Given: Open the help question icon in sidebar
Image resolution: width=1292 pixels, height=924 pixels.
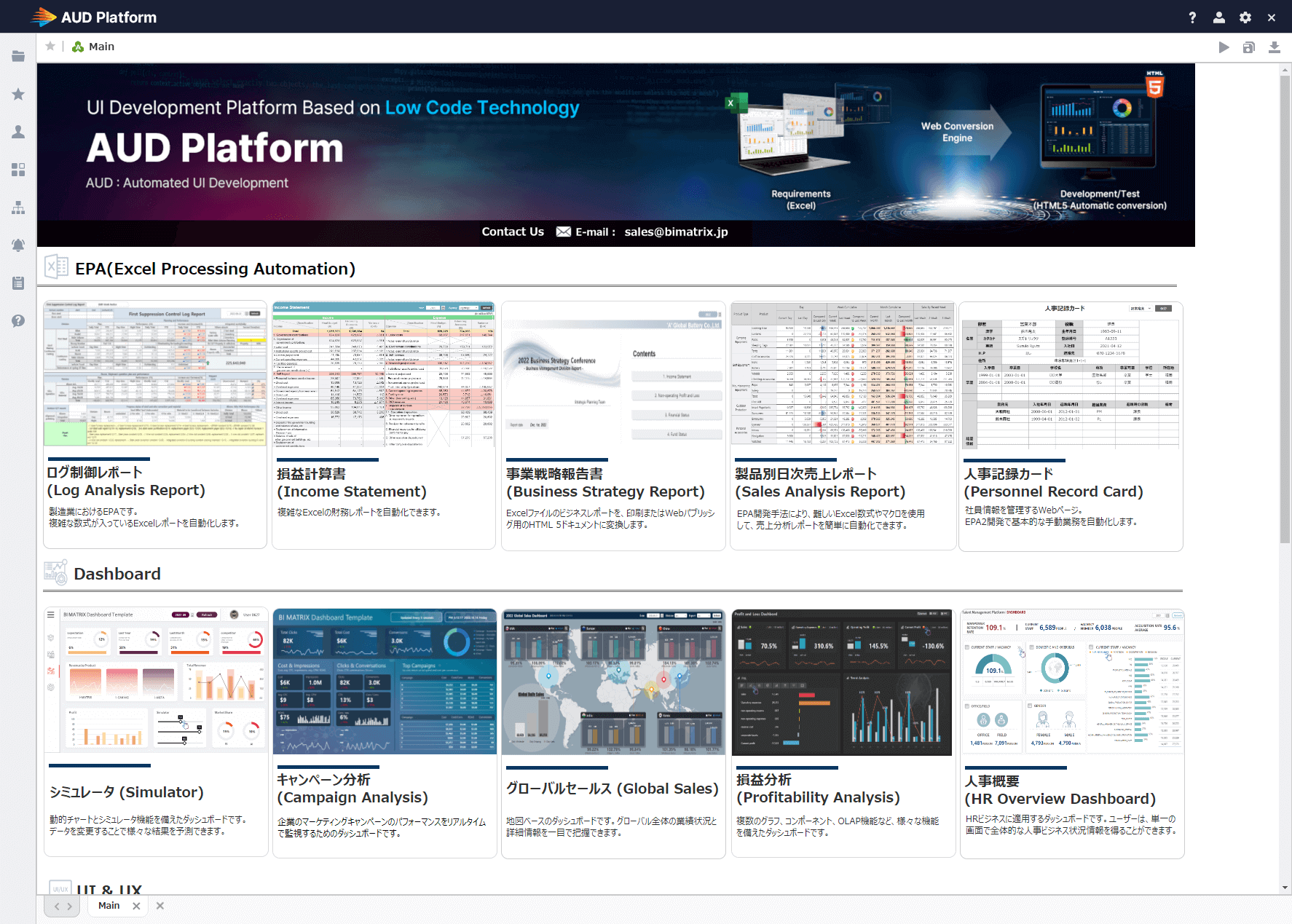Looking at the screenshot, I should 18,321.
